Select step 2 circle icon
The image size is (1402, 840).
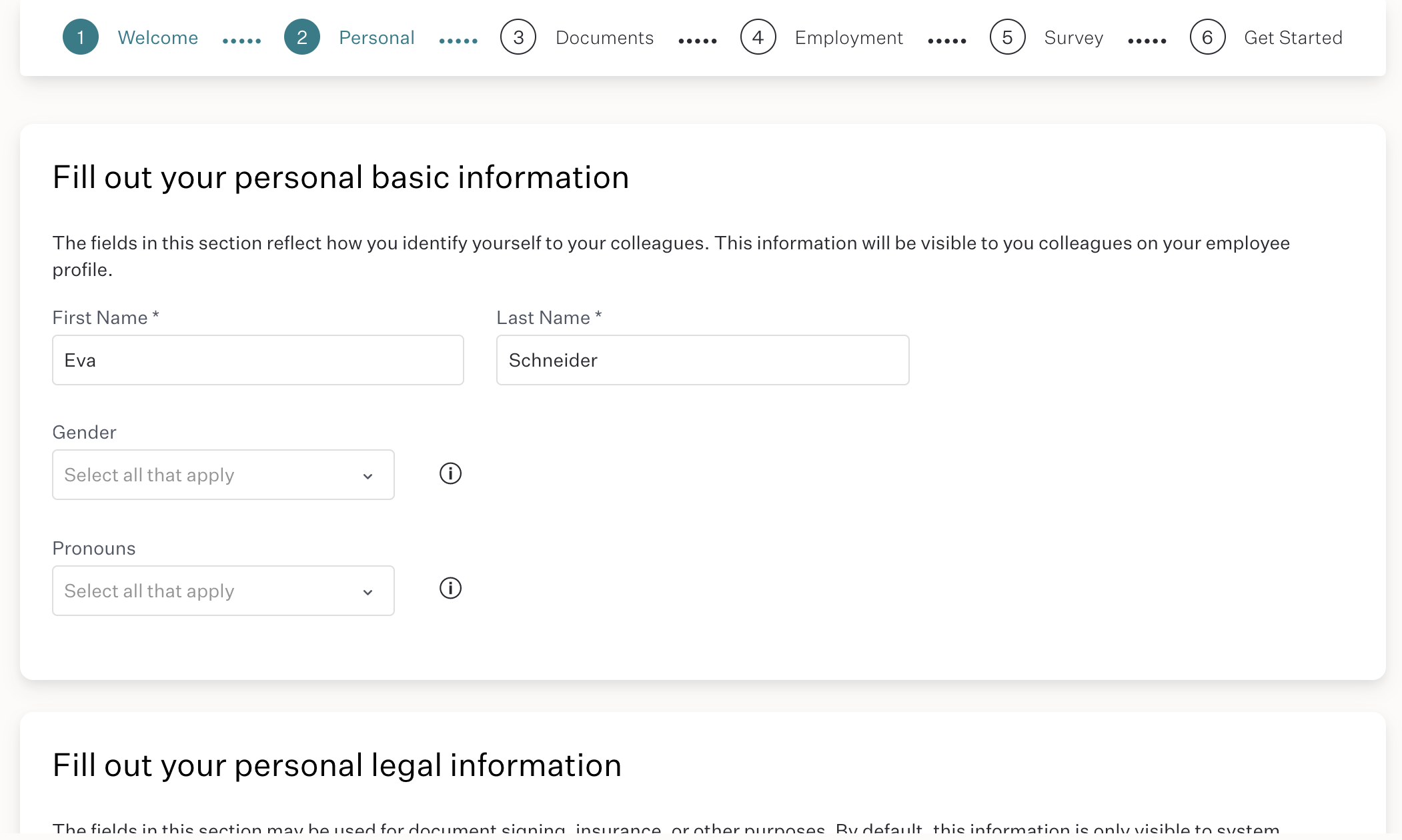(x=302, y=37)
